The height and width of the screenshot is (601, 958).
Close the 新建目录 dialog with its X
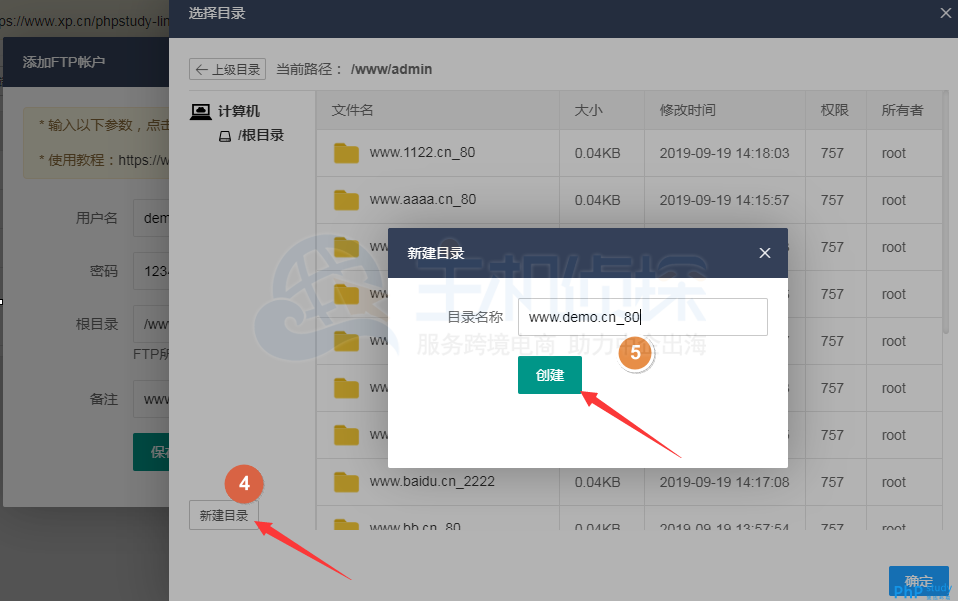[x=765, y=253]
